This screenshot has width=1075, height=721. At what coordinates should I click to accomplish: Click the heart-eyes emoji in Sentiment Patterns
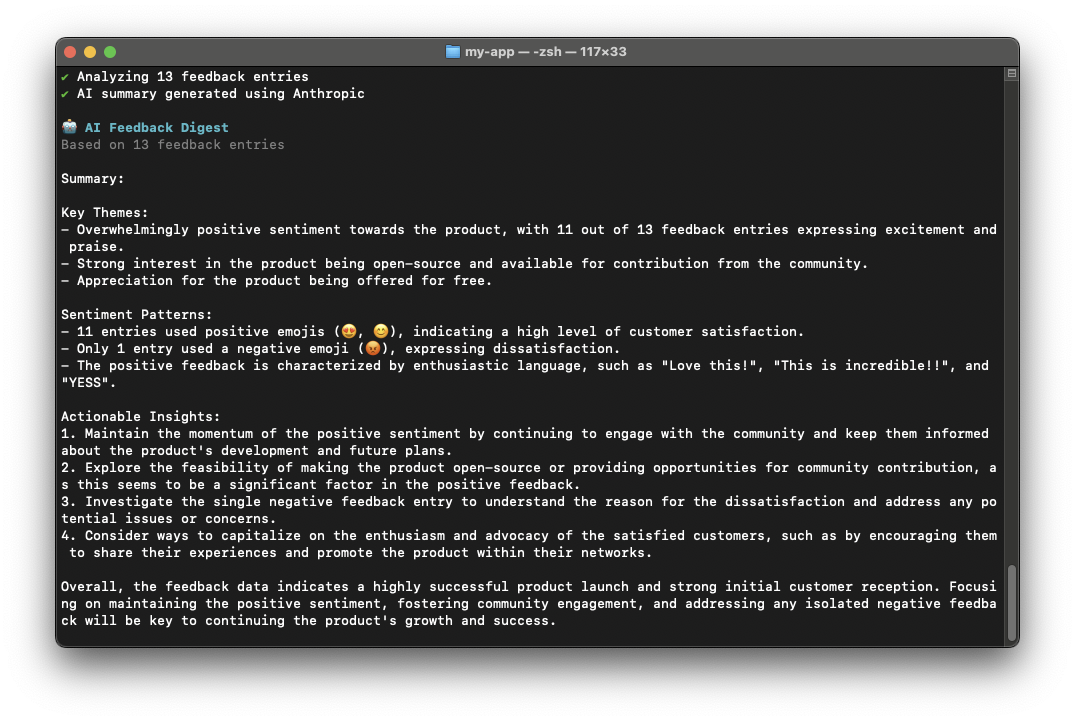click(x=349, y=332)
